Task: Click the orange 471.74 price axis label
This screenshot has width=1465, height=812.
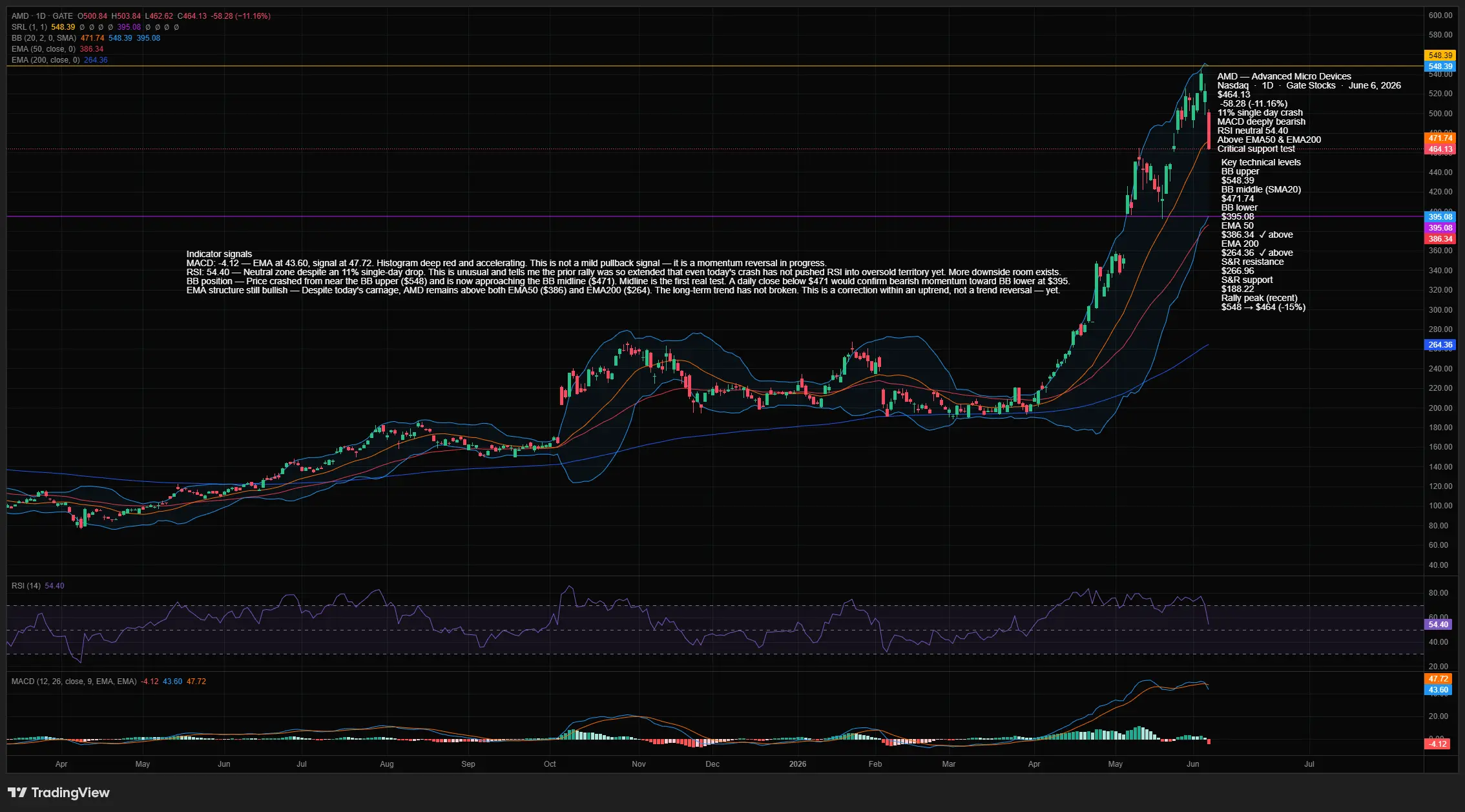Action: coord(1440,138)
